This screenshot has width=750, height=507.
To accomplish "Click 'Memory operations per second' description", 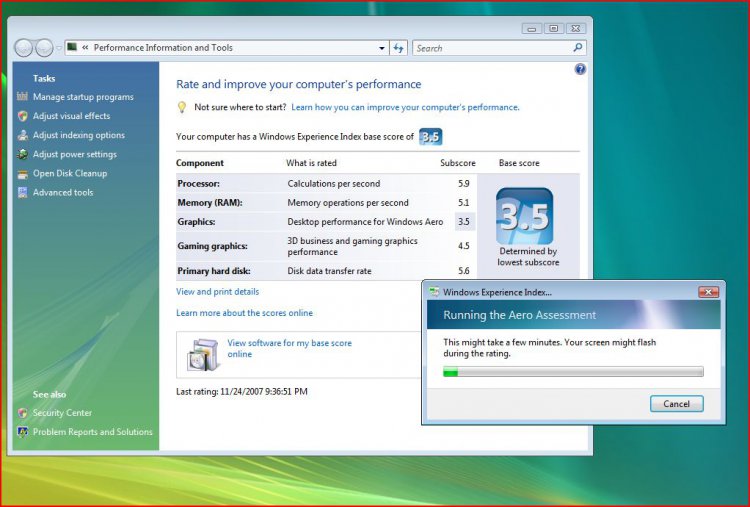I will [348, 203].
